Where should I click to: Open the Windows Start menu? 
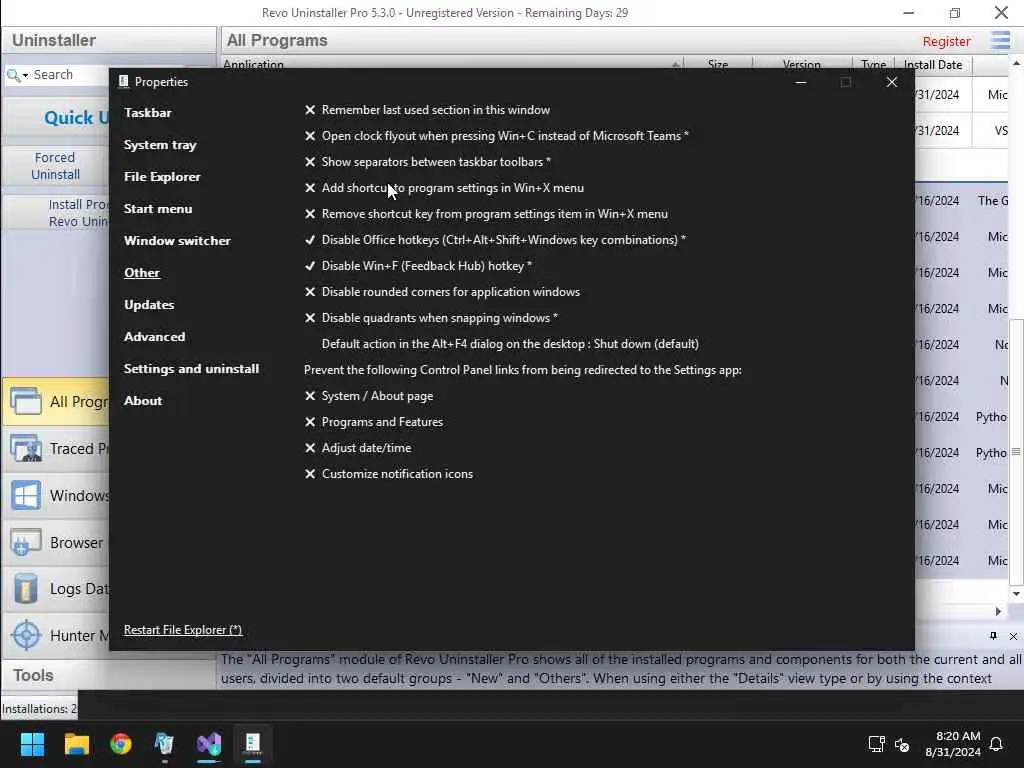click(33, 744)
